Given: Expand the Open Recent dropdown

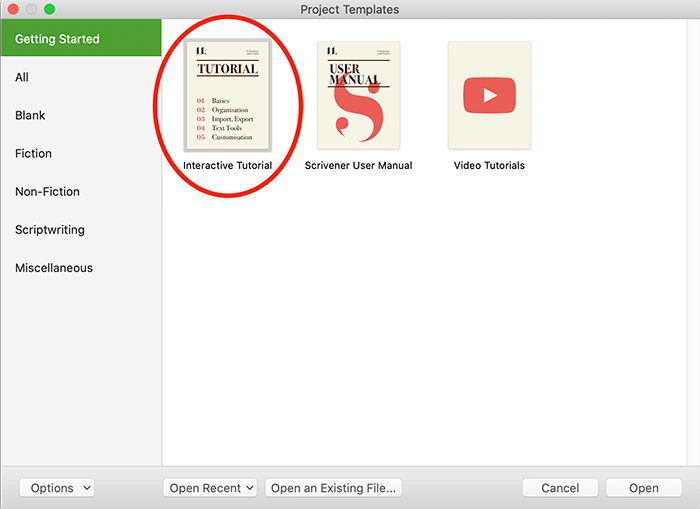Looking at the screenshot, I should (x=210, y=488).
